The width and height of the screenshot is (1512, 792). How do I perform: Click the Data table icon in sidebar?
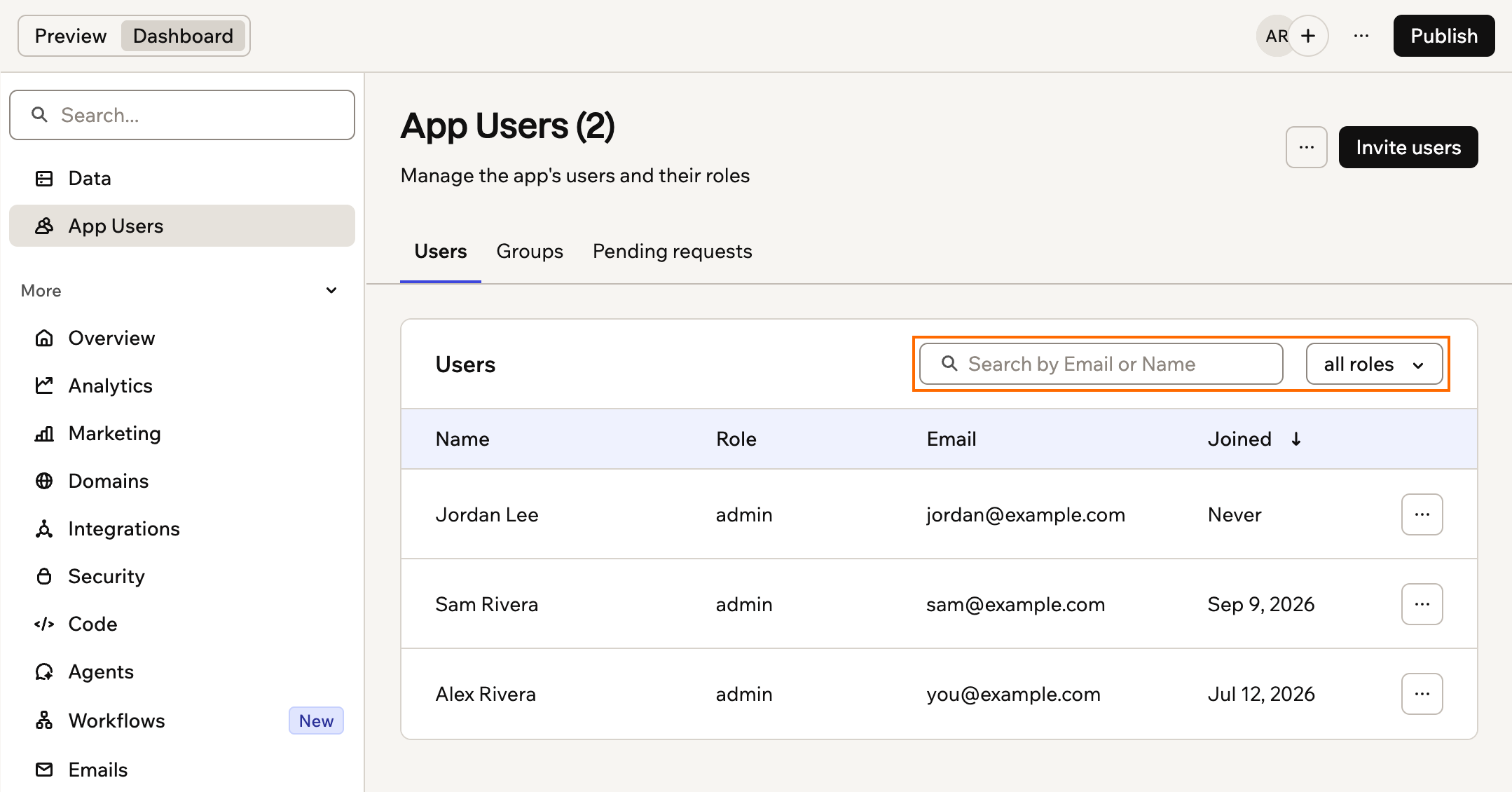point(44,179)
